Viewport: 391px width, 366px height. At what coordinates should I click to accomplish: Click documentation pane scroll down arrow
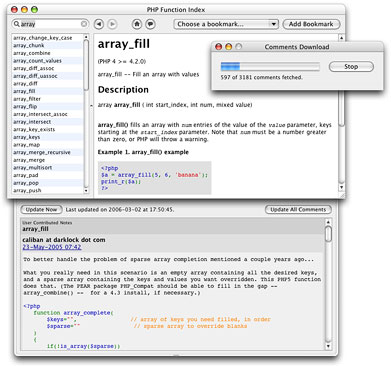coord(341,188)
